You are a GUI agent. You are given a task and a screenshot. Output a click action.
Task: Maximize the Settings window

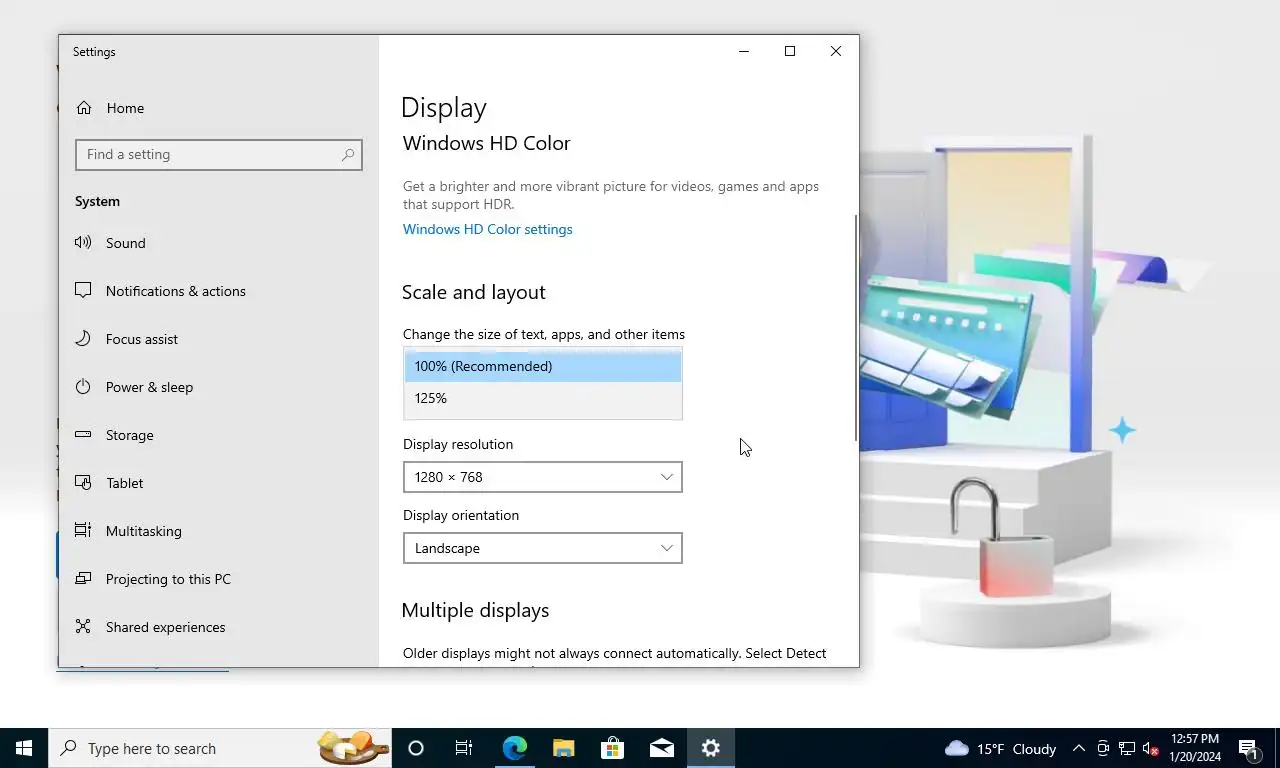790,51
